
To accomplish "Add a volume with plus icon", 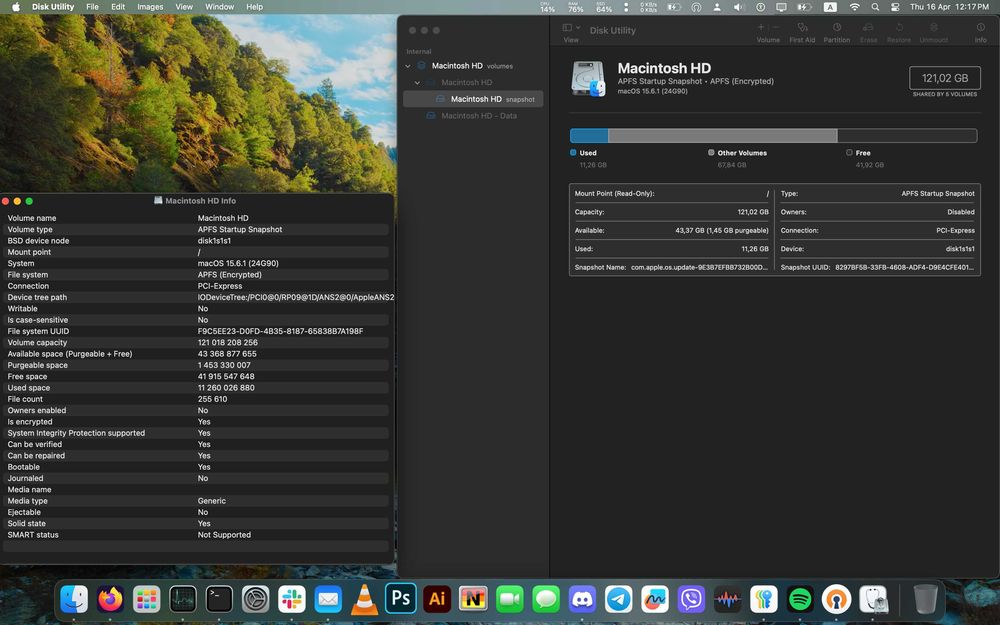I will point(761,27).
